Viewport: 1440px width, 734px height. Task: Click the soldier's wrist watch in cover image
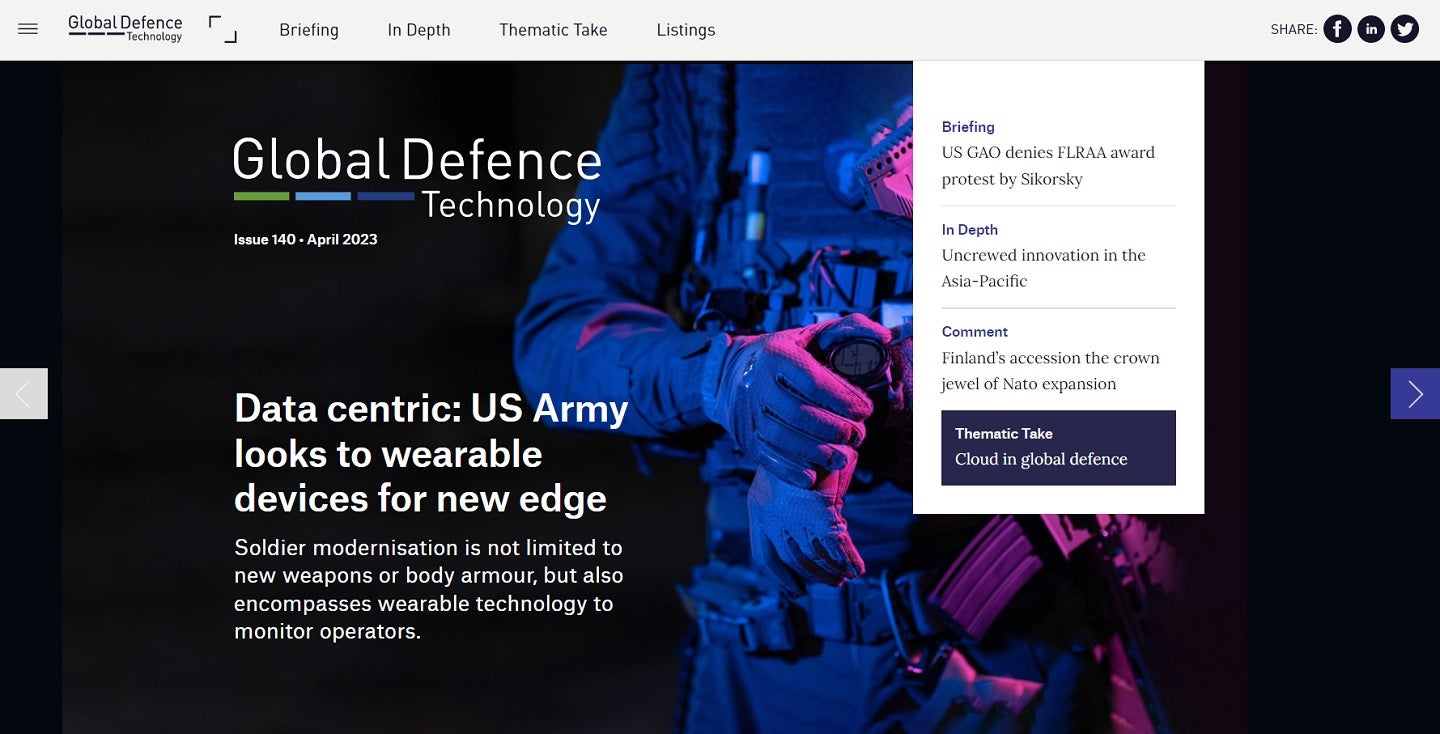click(x=859, y=354)
